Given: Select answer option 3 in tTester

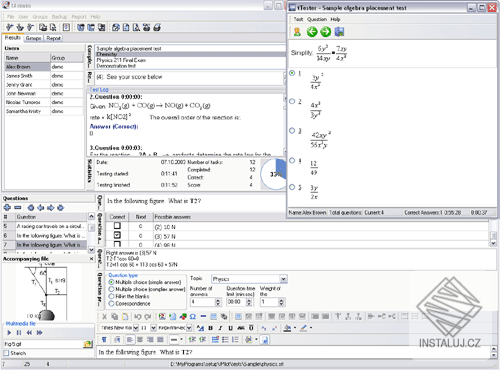Looking at the screenshot, I should (x=292, y=130).
